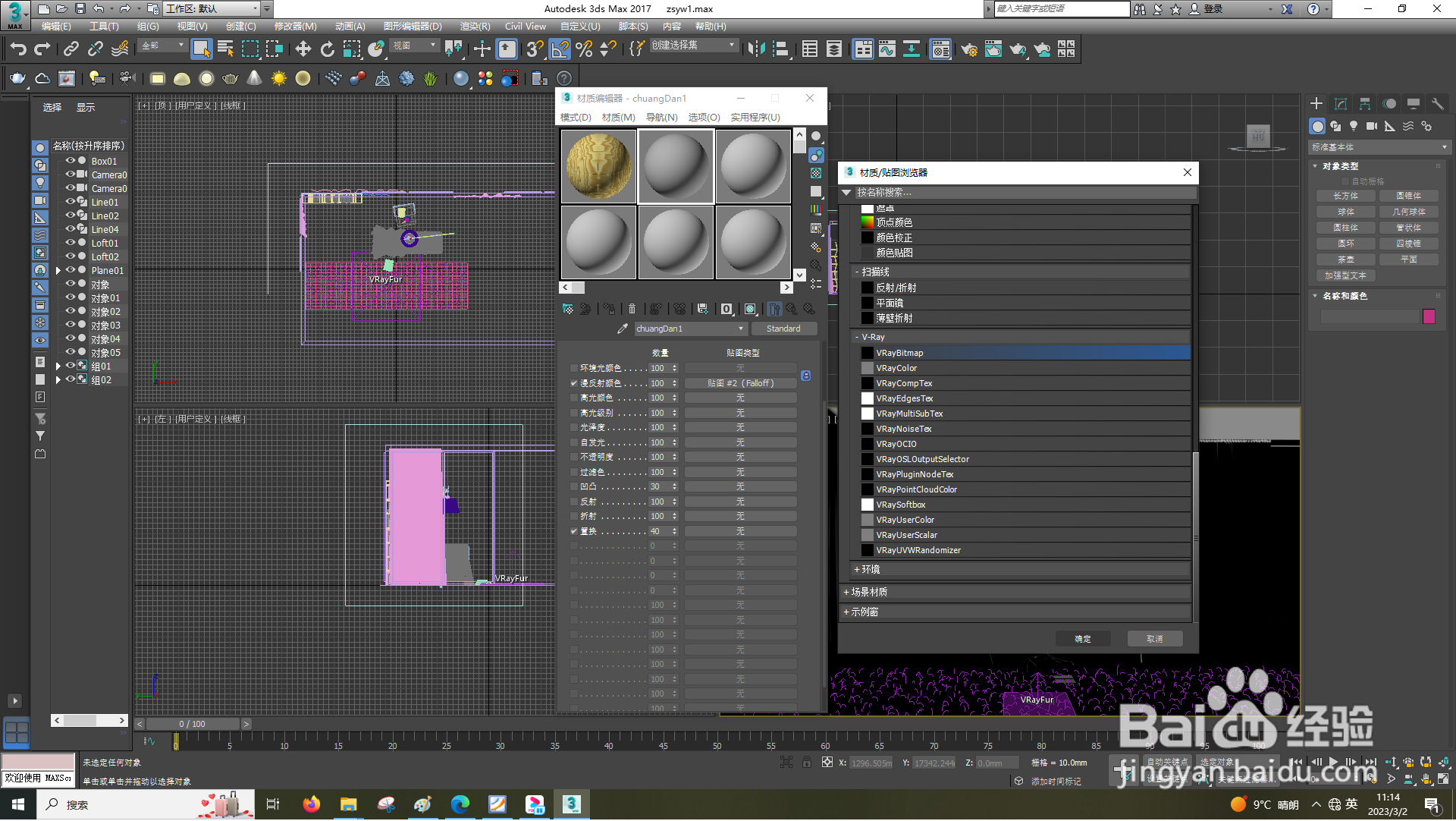Enable the 不透明度 map checkbox
Viewport: 1456px width, 821px height.
click(x=574, y=457)
